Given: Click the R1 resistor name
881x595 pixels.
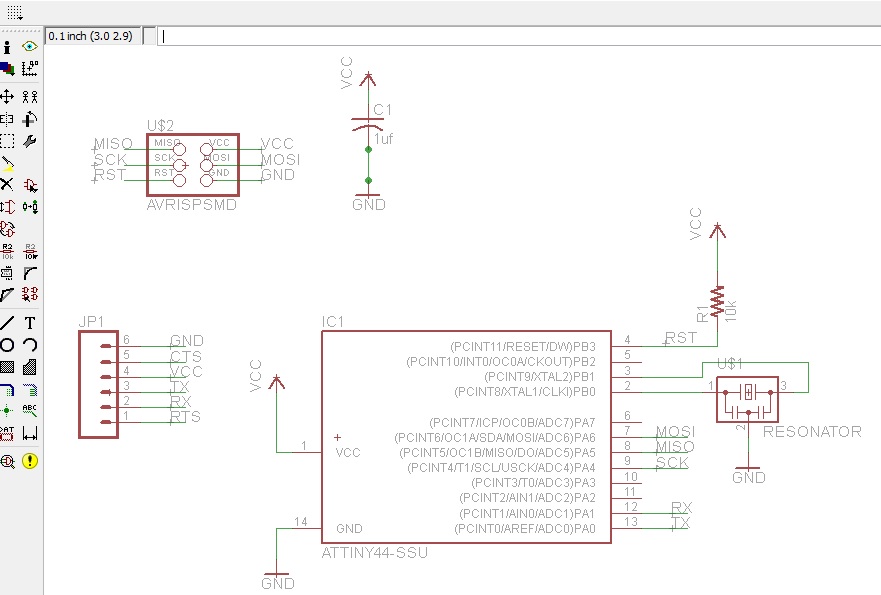Looking at the screenshot, I should (702, 314).
